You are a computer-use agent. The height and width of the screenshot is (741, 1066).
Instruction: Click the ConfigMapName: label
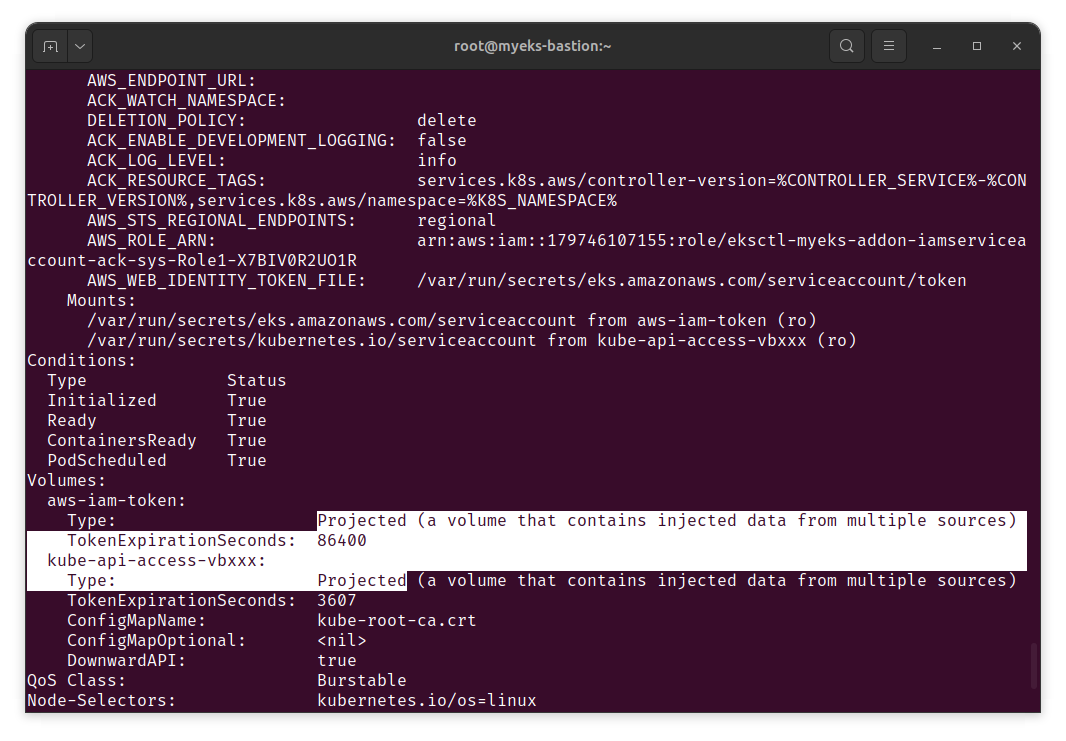pos(137,621)
